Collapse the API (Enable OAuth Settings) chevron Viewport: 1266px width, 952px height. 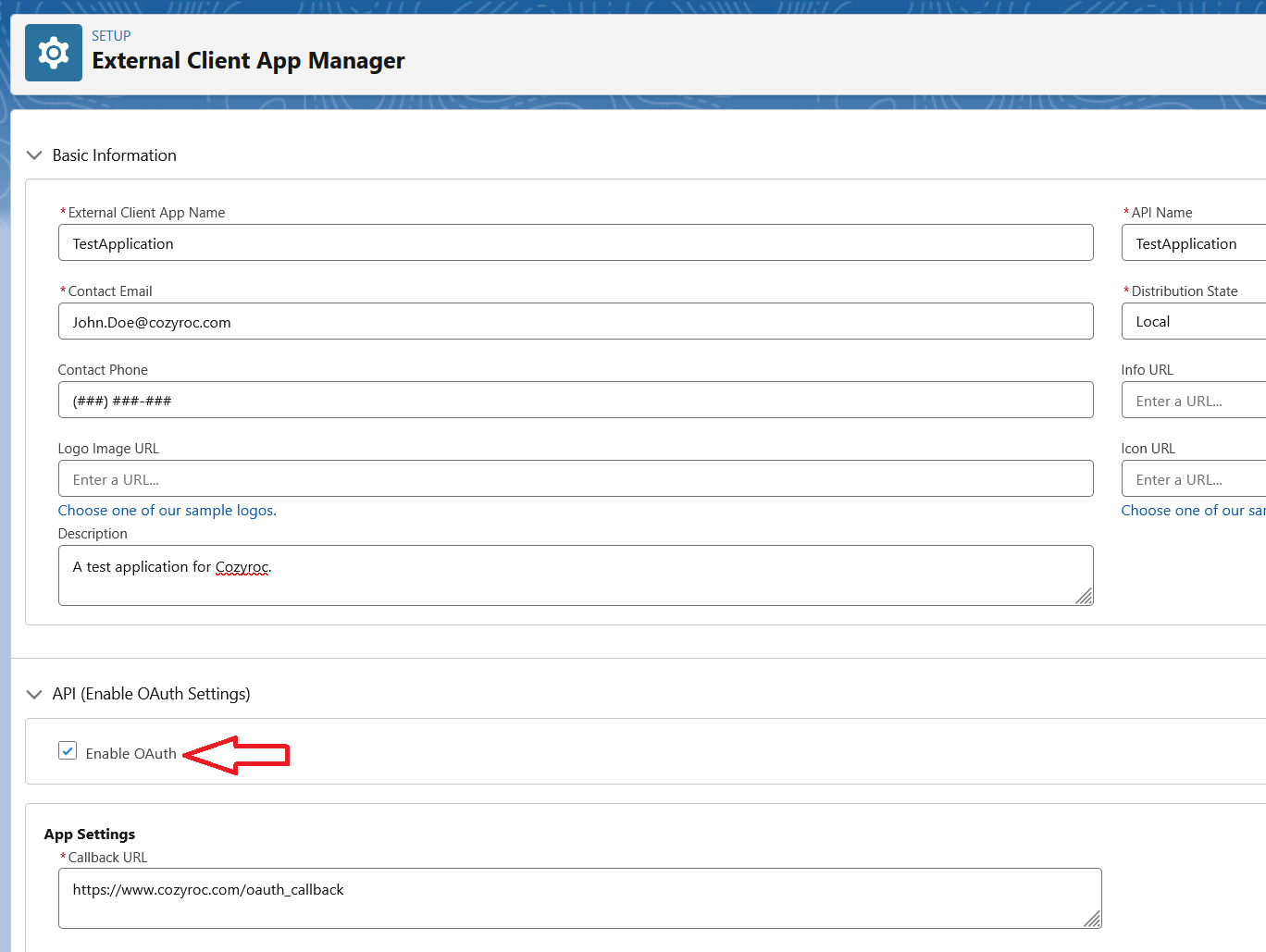(x=34, y=694)
